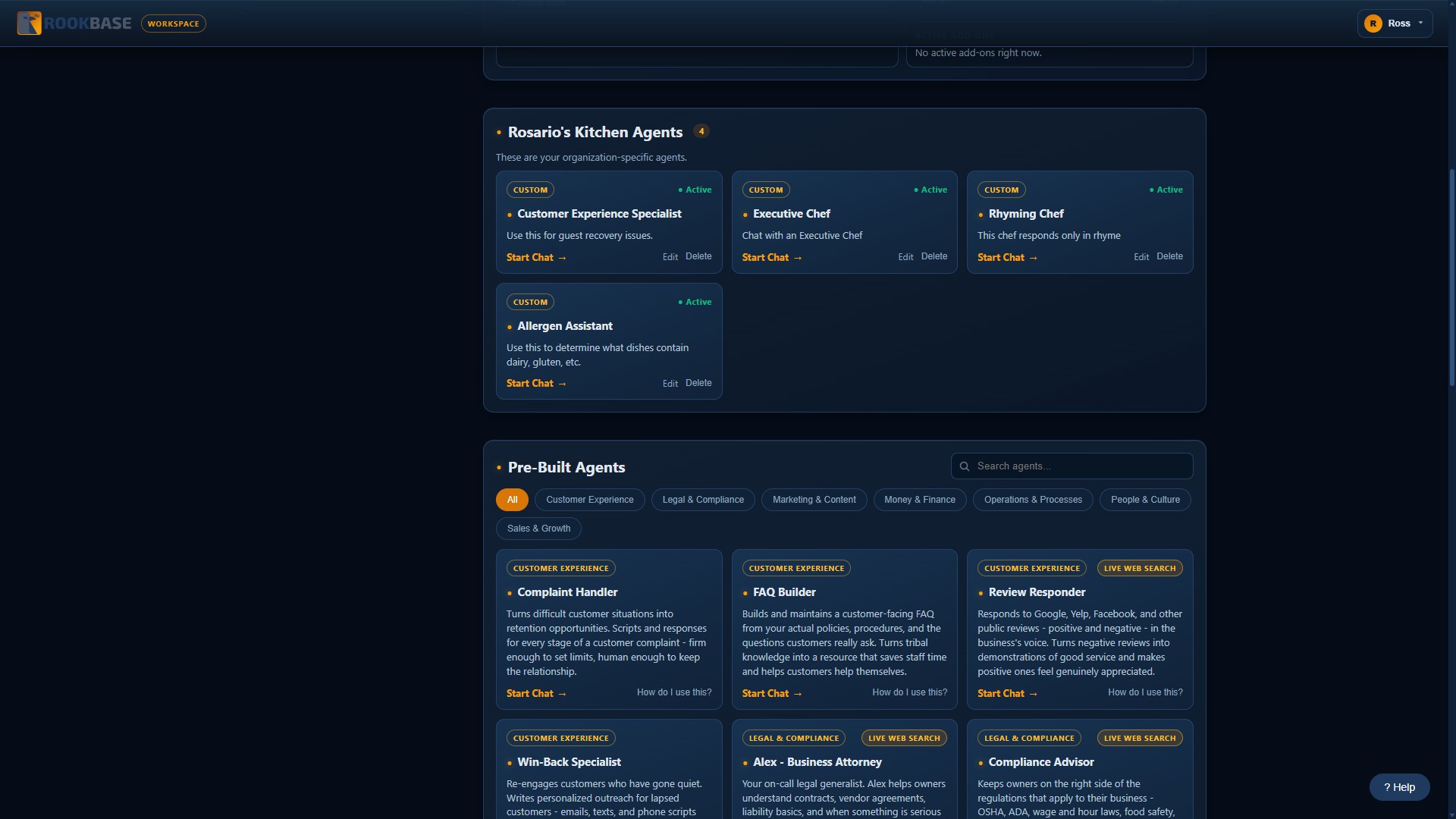Click Ross's avatar circle icon
Screen dimensions: 1456x819
coord(1373,24)
